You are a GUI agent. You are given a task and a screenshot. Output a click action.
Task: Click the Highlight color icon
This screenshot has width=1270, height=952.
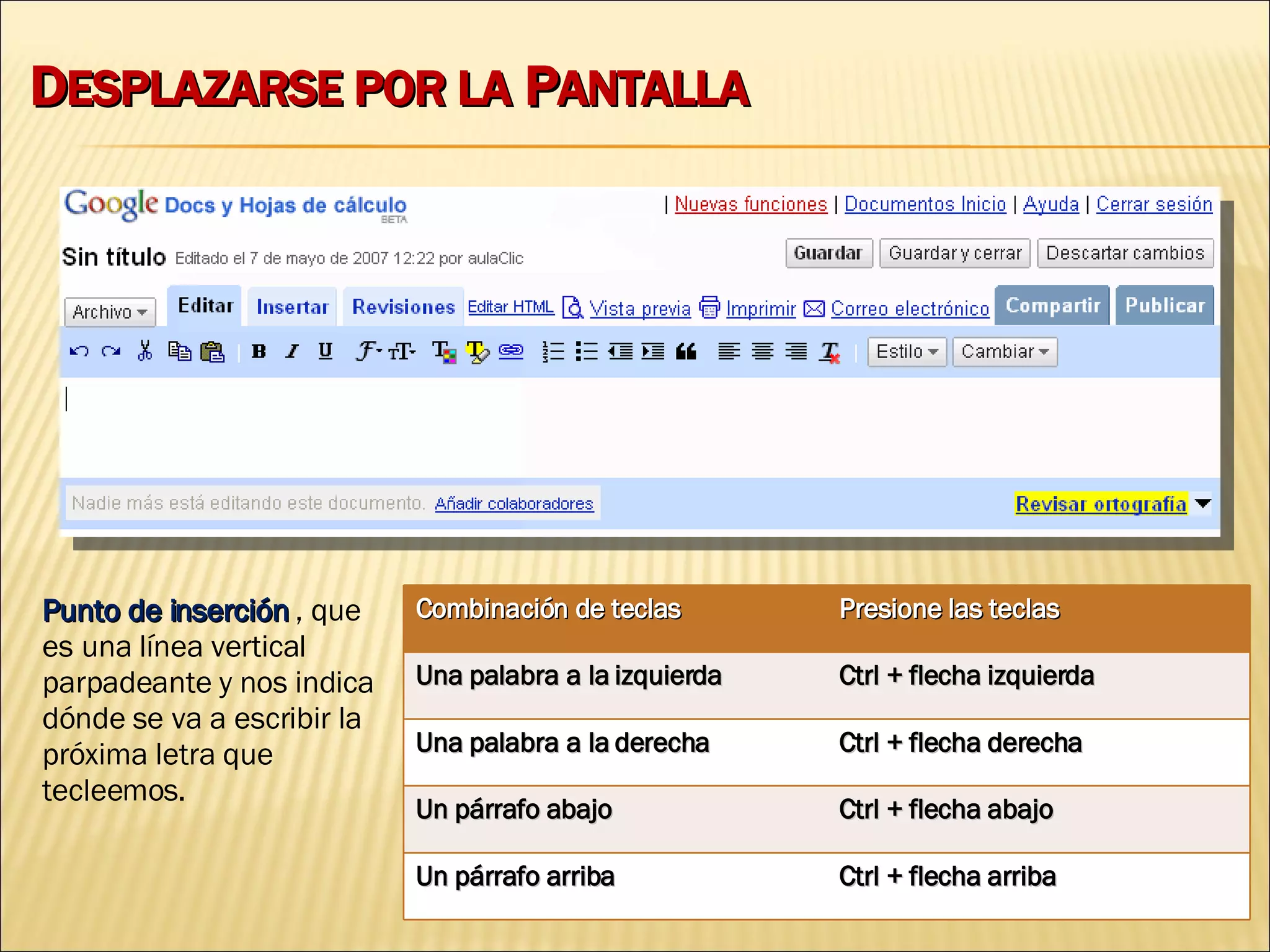477,351
